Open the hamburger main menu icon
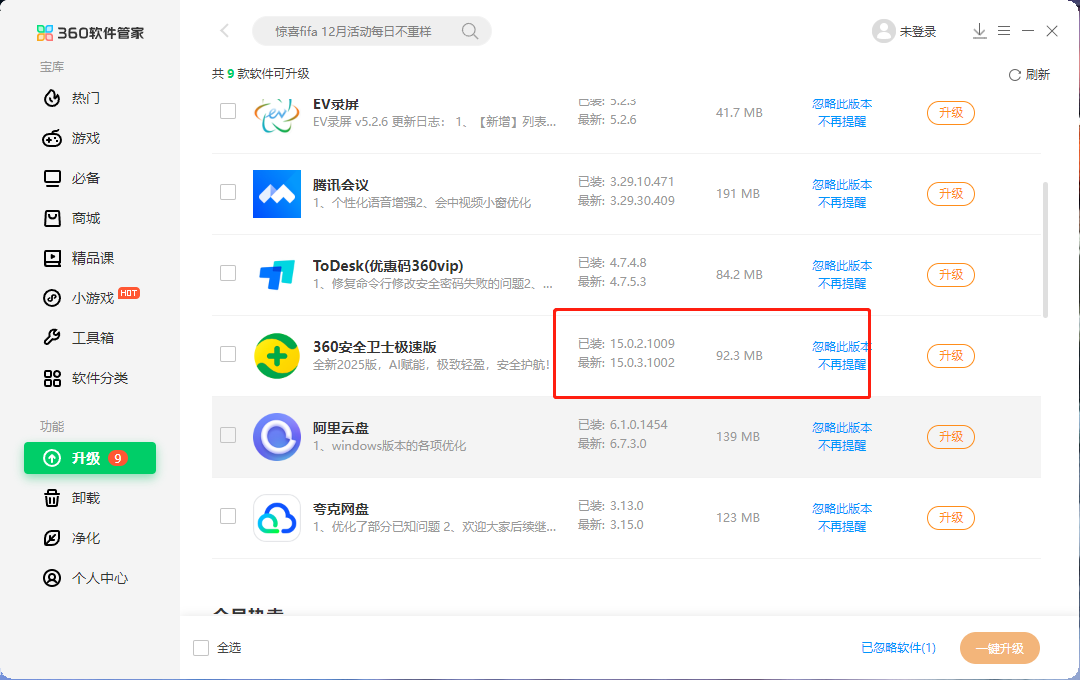 pos(1003,31)
